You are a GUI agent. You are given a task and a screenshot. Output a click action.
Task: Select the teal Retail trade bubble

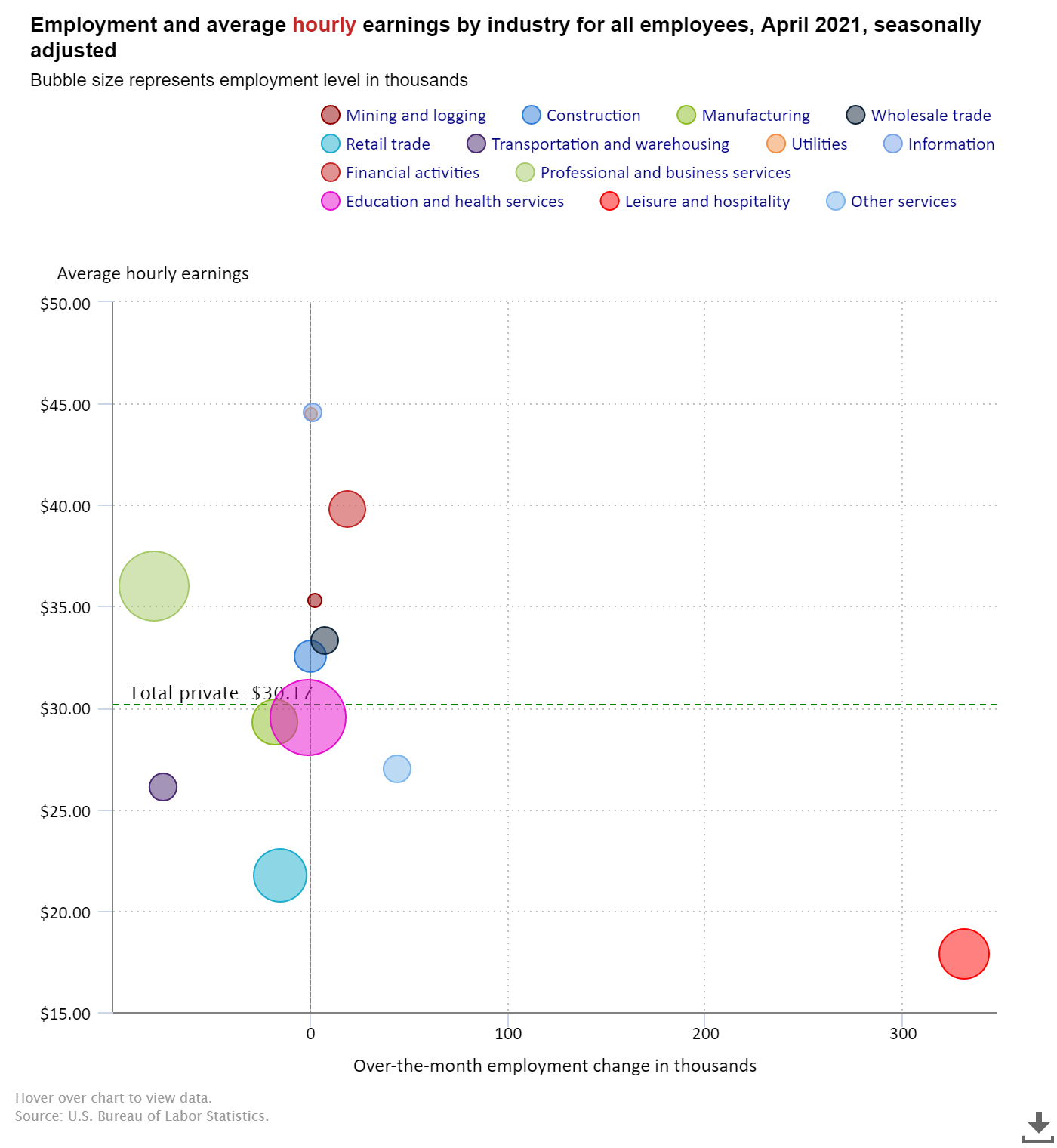280,875
